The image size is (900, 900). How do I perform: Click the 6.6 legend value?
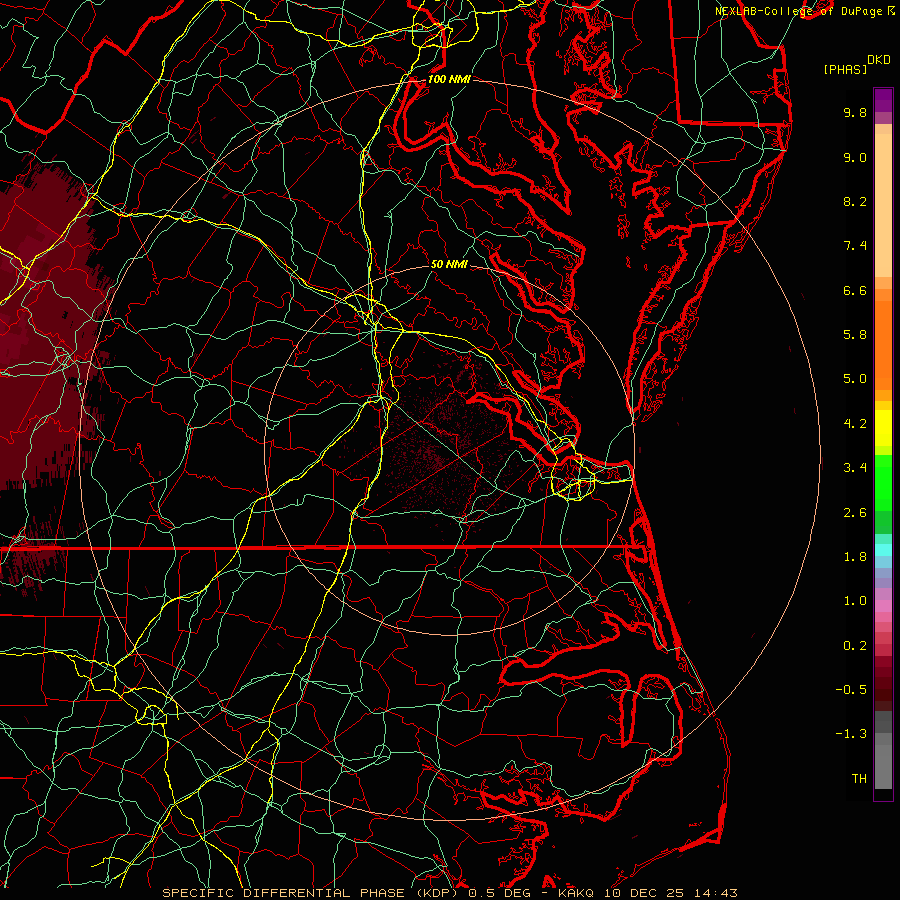pyautogui.click(x=855, y=290)
